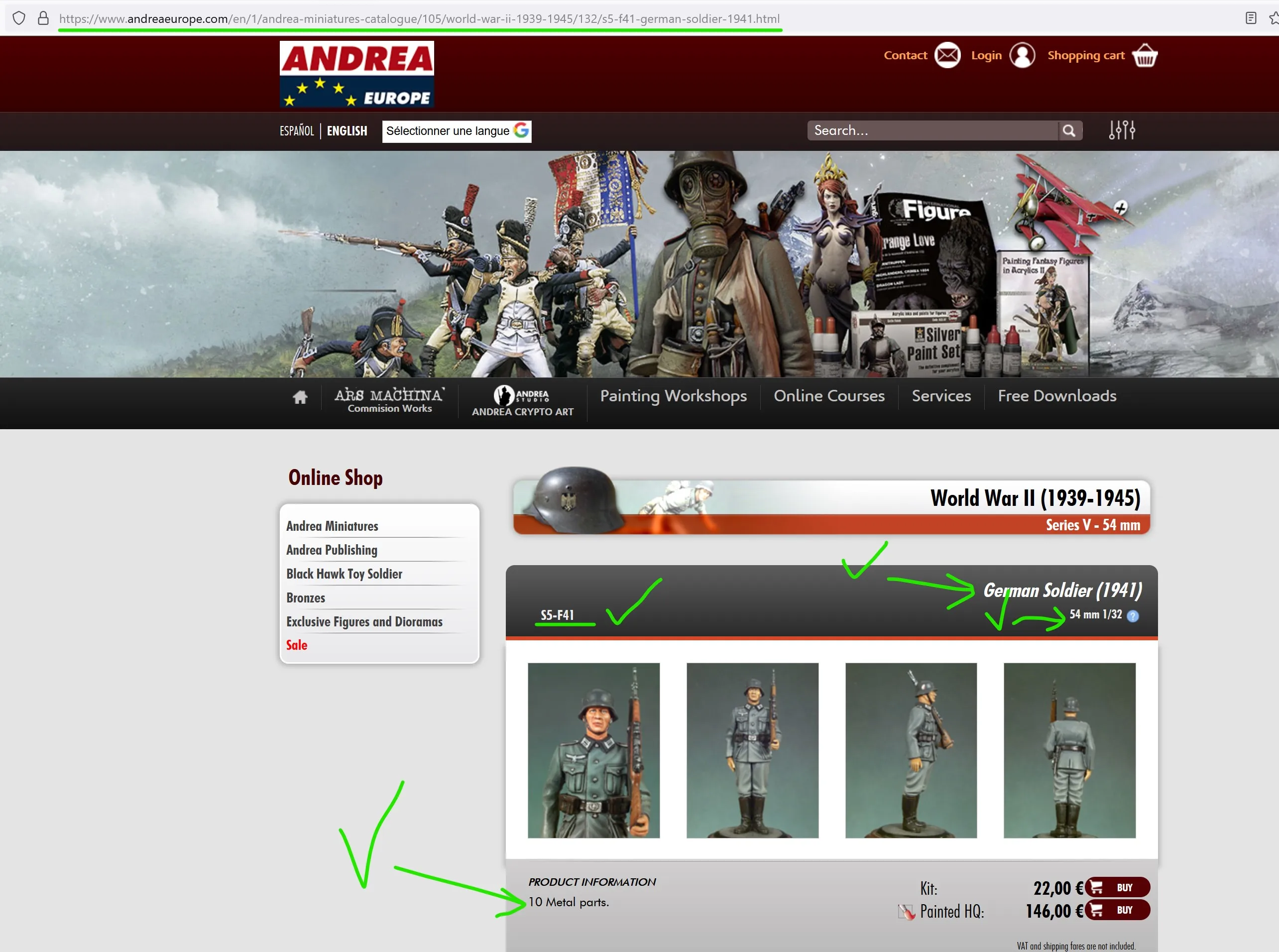Click the Login user icon
Viewport: 1279px width, 952px height.
[1022, 55]
